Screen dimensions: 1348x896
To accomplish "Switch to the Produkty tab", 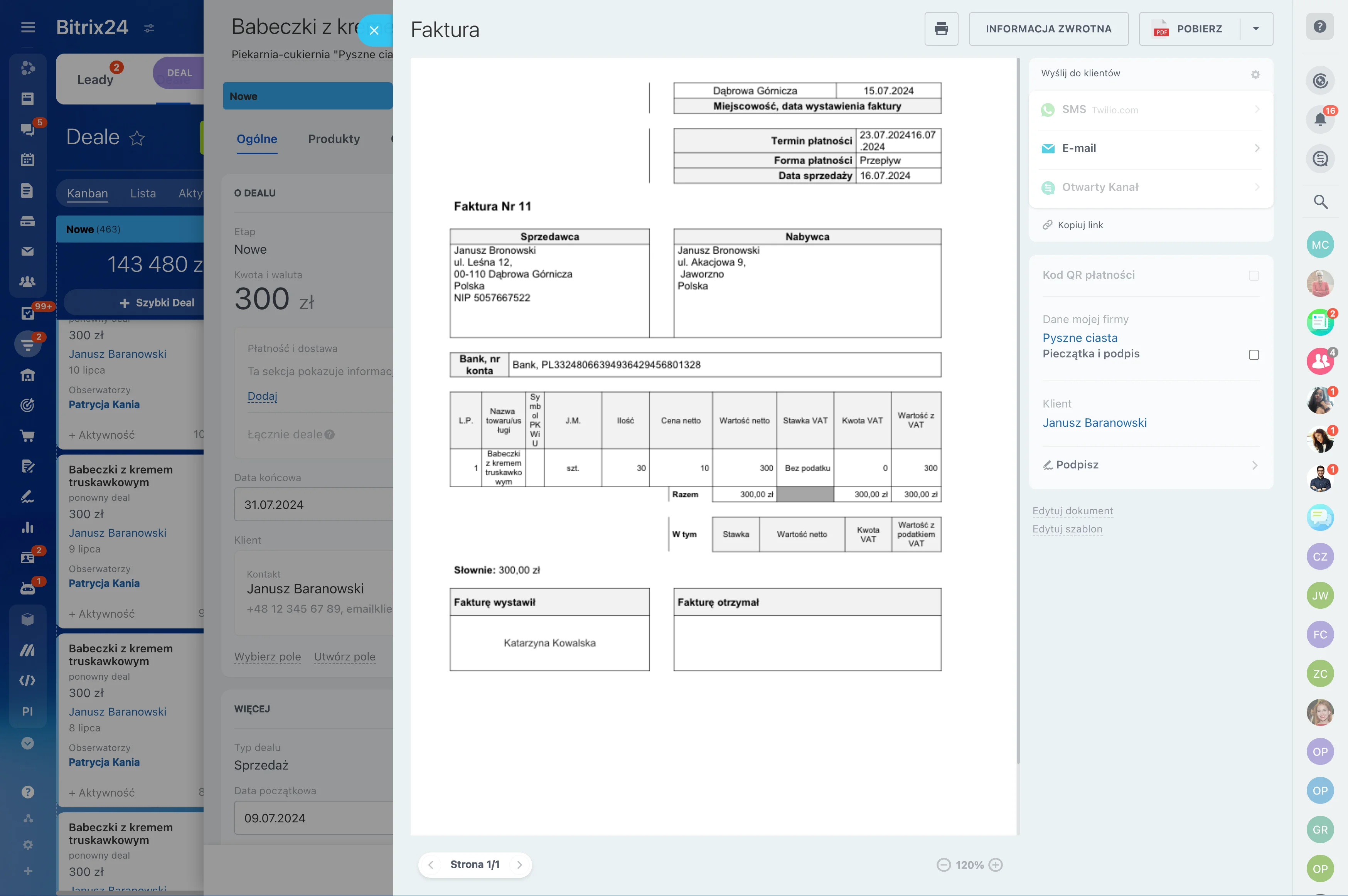I will point(334,139).
